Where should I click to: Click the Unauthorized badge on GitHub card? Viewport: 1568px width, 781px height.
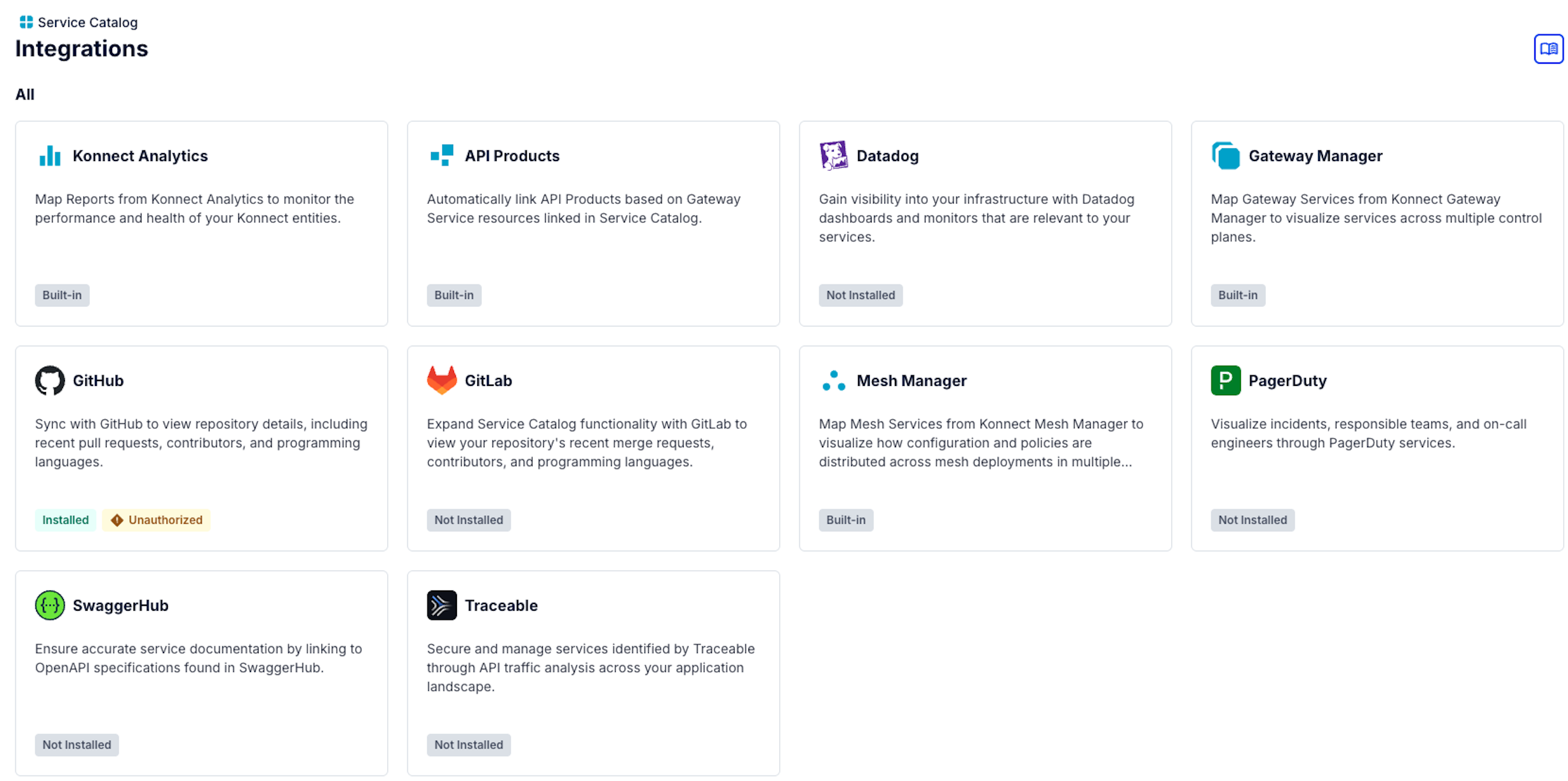156,520
